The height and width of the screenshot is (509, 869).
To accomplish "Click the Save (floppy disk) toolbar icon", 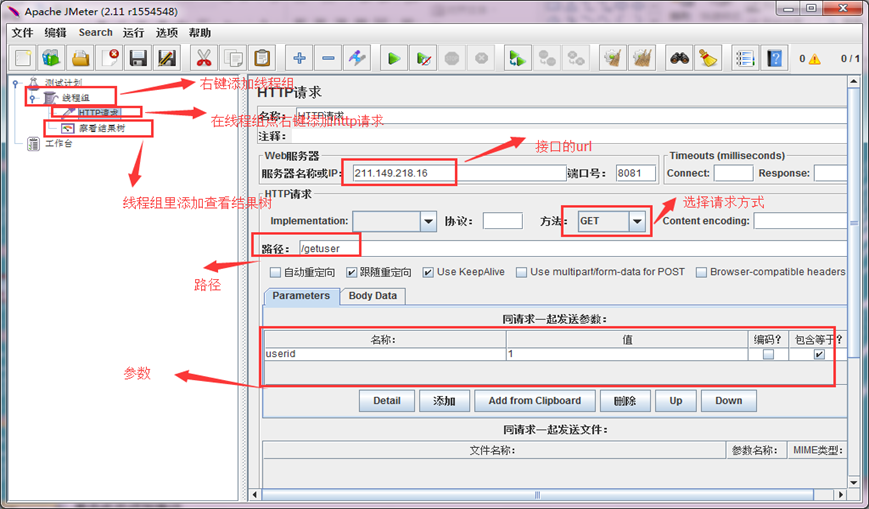I will [x=139, y=58].
